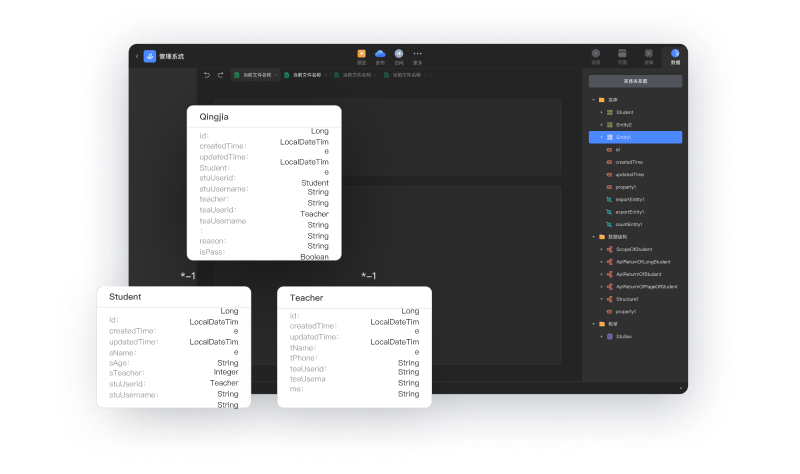The width and height of the screenshot is (800, 474).
Task: Click the createdTime property icon in the tree
Action: pyautogui.click(x=609, y=162)
